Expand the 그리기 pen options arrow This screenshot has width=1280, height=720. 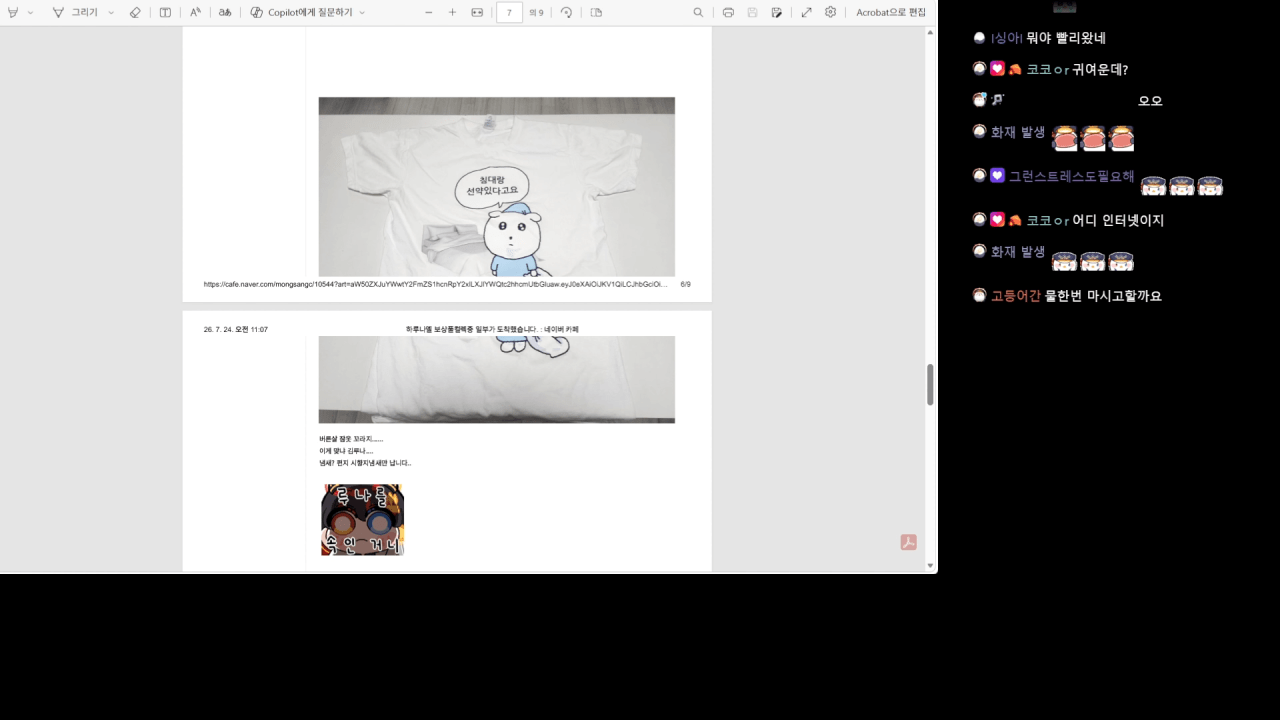point(111,13)
